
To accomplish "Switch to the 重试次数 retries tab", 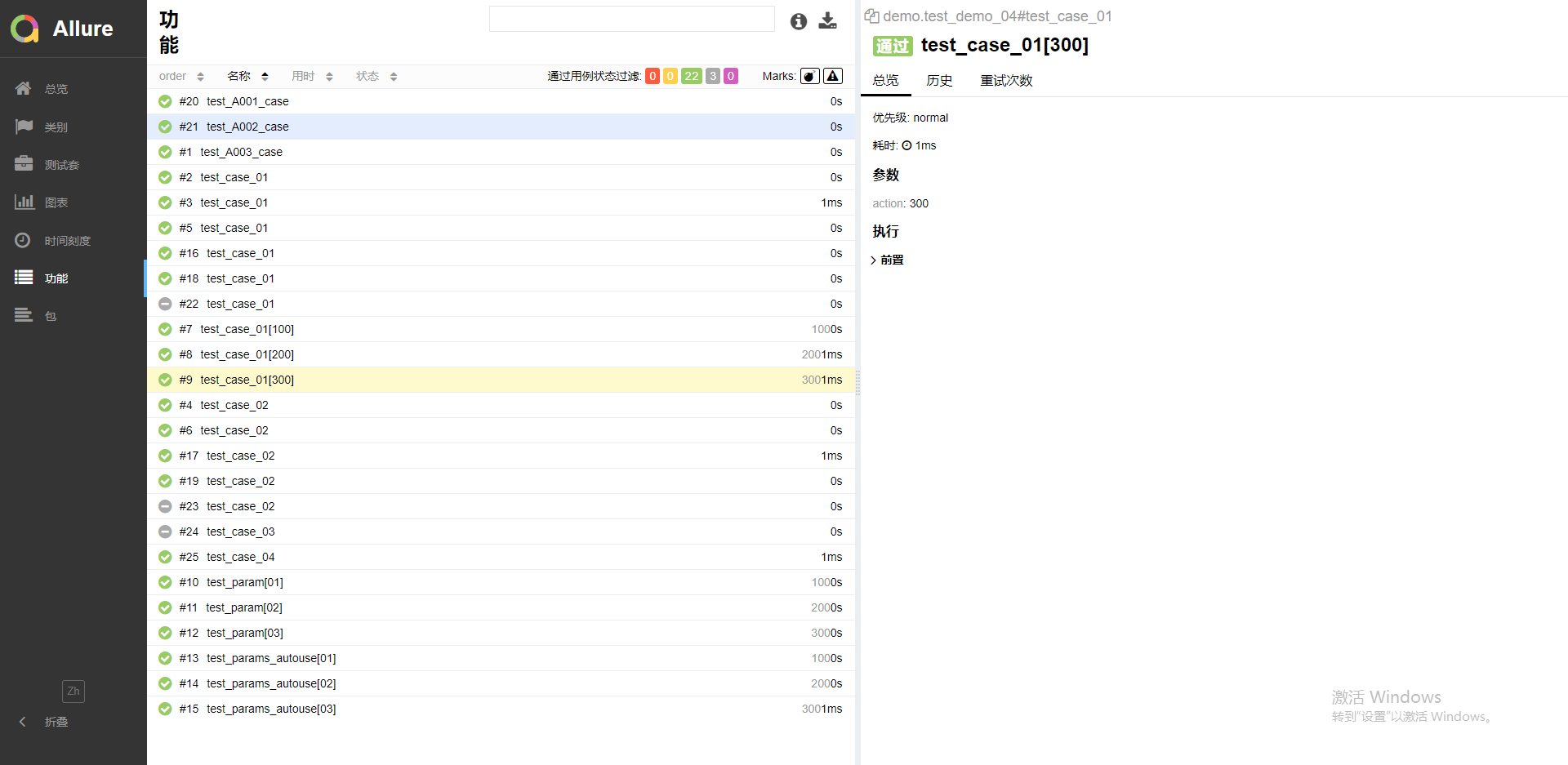I will click(1006, 80).
